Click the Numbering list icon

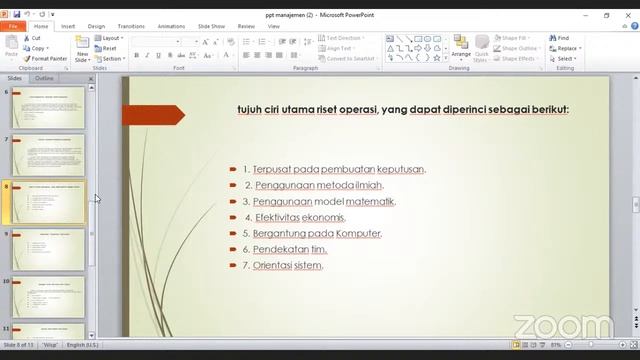point(263,42)
